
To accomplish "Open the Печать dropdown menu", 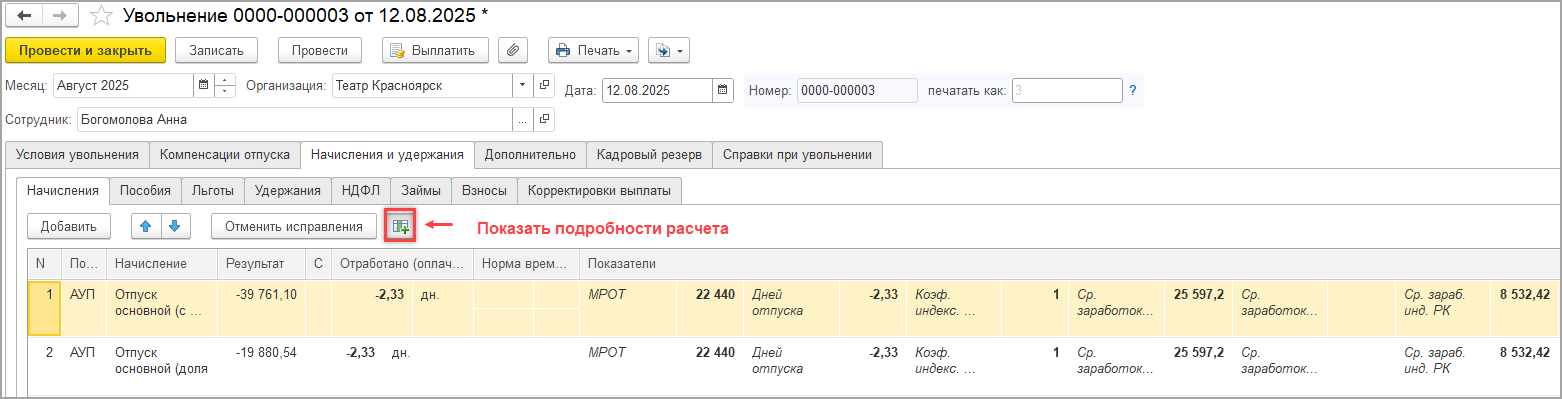I will point(593,50).
